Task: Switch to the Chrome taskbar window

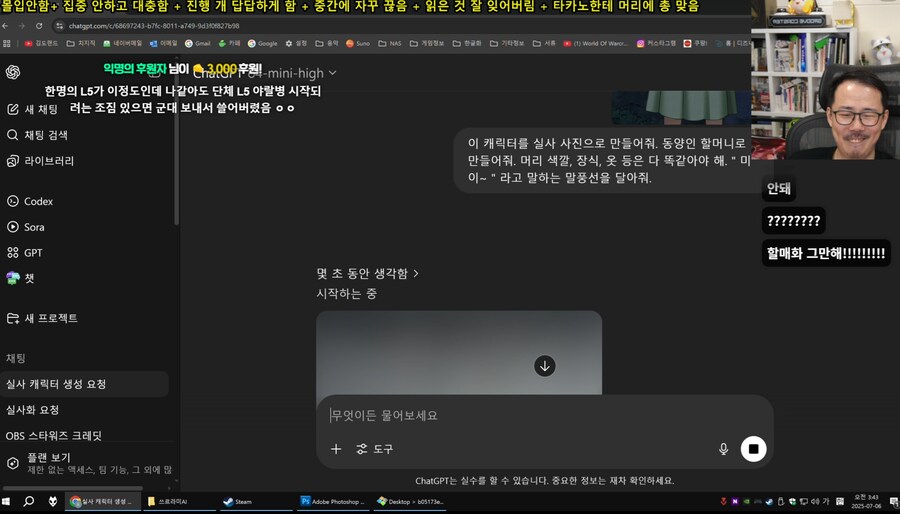Action: pyautogui.click(x=101, y=501)
